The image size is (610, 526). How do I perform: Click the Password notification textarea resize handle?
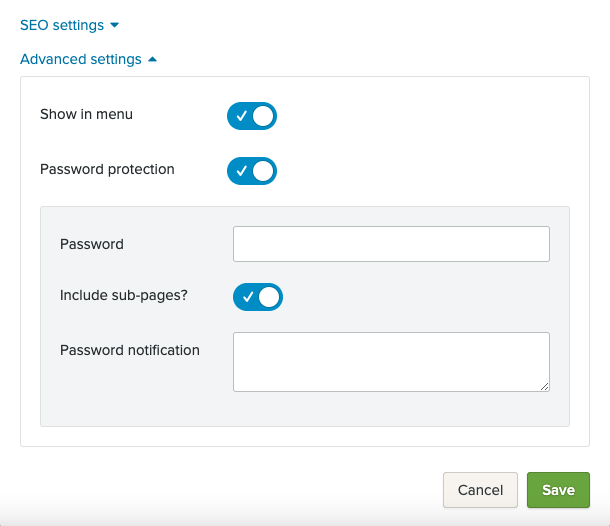tap(545, 386)
